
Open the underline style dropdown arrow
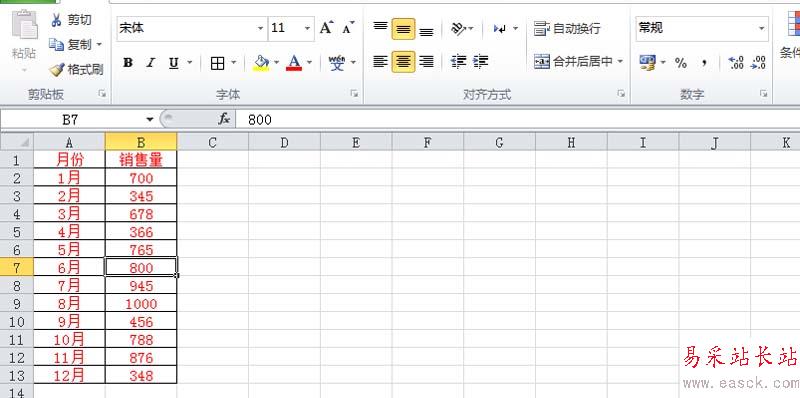pos(190,63)
